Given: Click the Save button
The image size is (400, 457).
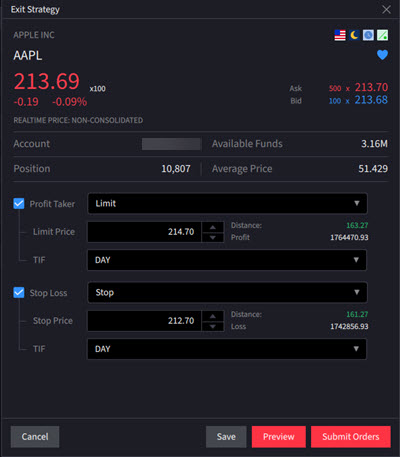Looking at the screenshot, I should point(226,437).
